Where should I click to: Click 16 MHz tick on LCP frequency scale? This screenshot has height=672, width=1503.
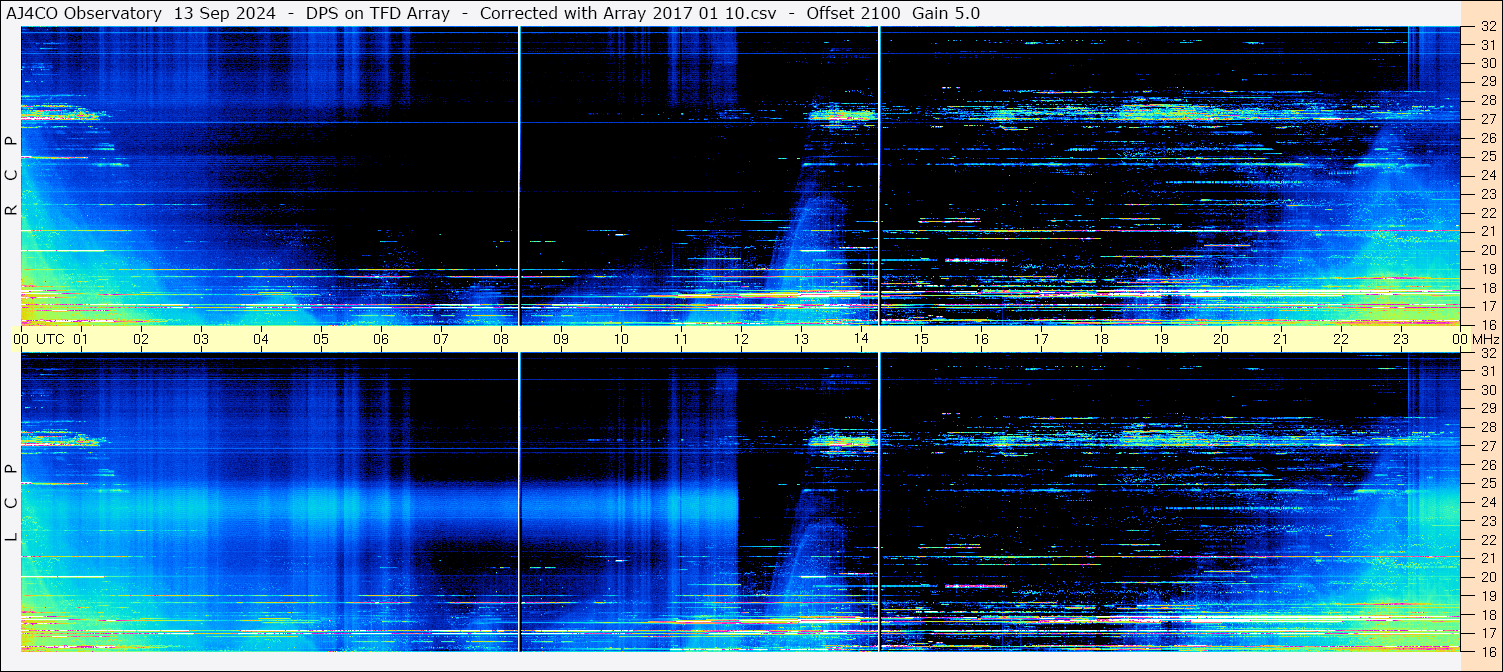tap(1488, 651)
